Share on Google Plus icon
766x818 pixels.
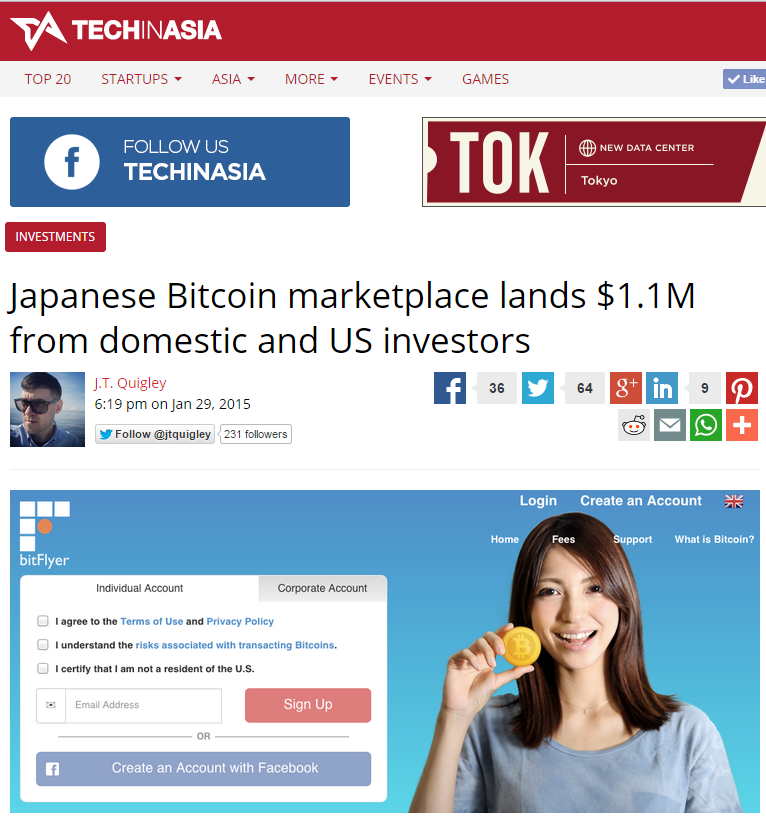pos(626,388)
